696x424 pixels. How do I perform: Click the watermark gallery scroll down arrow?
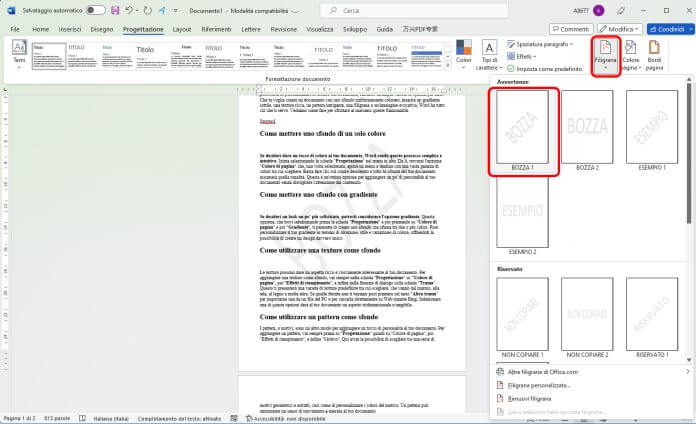coord(689,360)
